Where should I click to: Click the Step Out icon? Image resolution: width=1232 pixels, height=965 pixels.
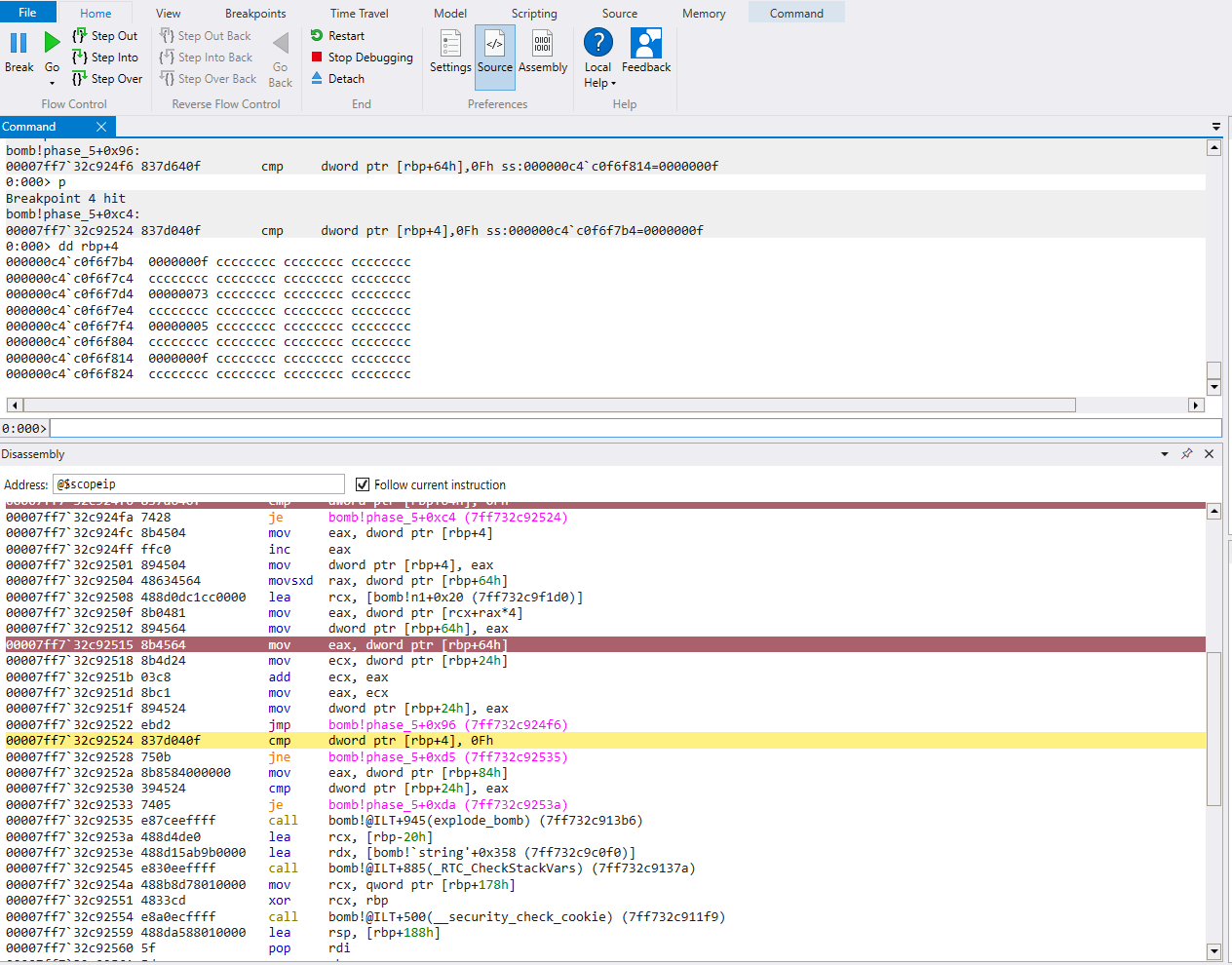[x=80, y=36]
